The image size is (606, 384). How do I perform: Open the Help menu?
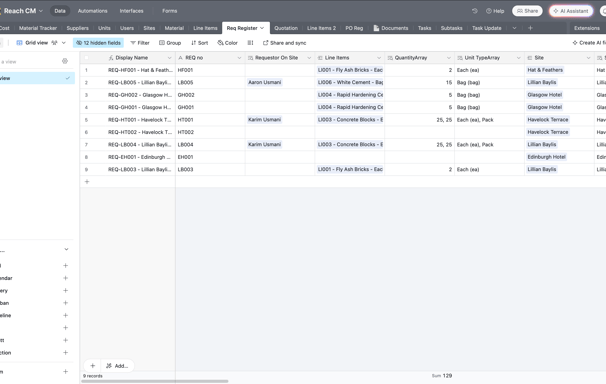pyautogui.click(x=495, y=11)
